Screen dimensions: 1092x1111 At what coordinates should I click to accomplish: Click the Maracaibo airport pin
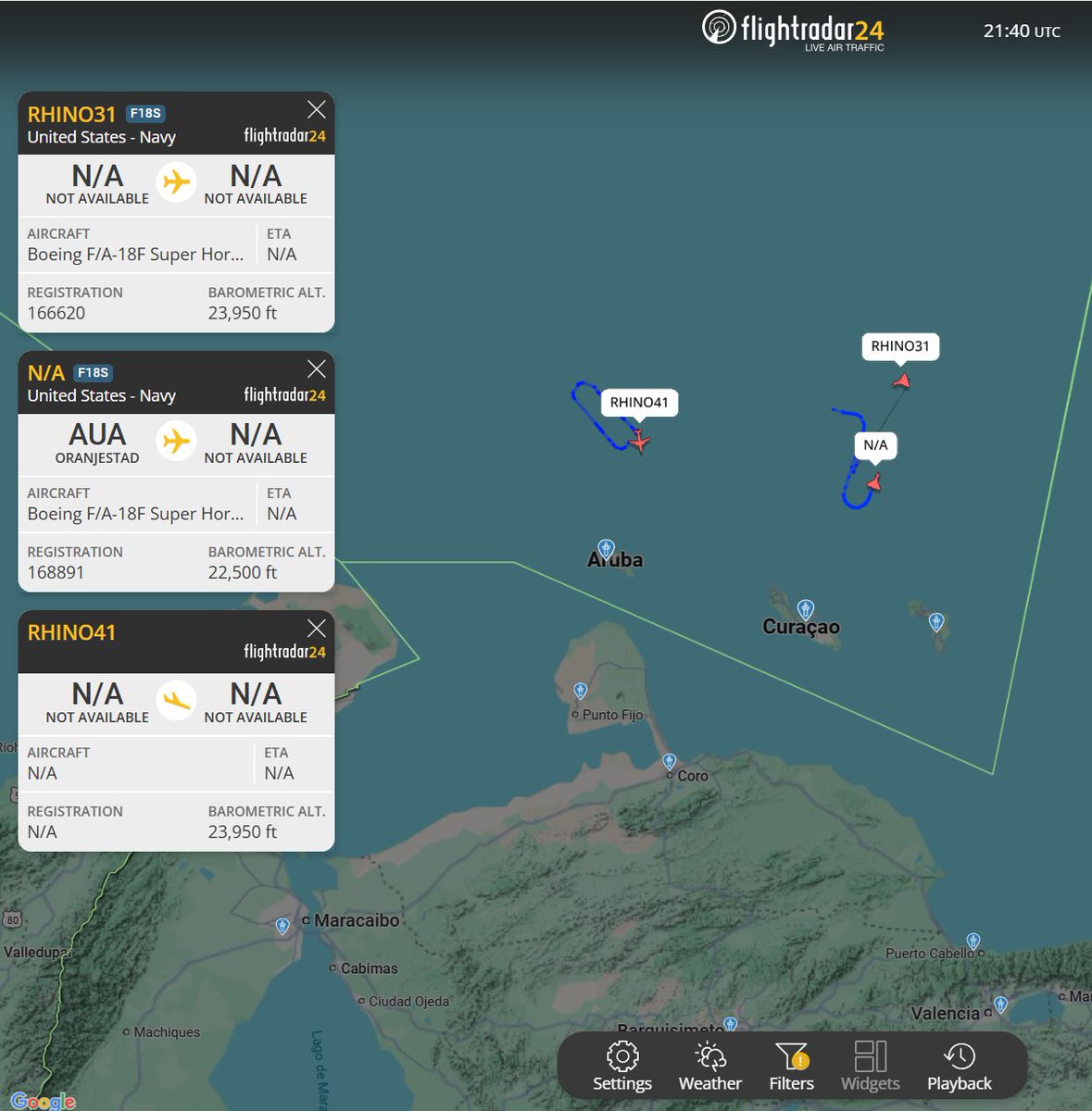282,926
